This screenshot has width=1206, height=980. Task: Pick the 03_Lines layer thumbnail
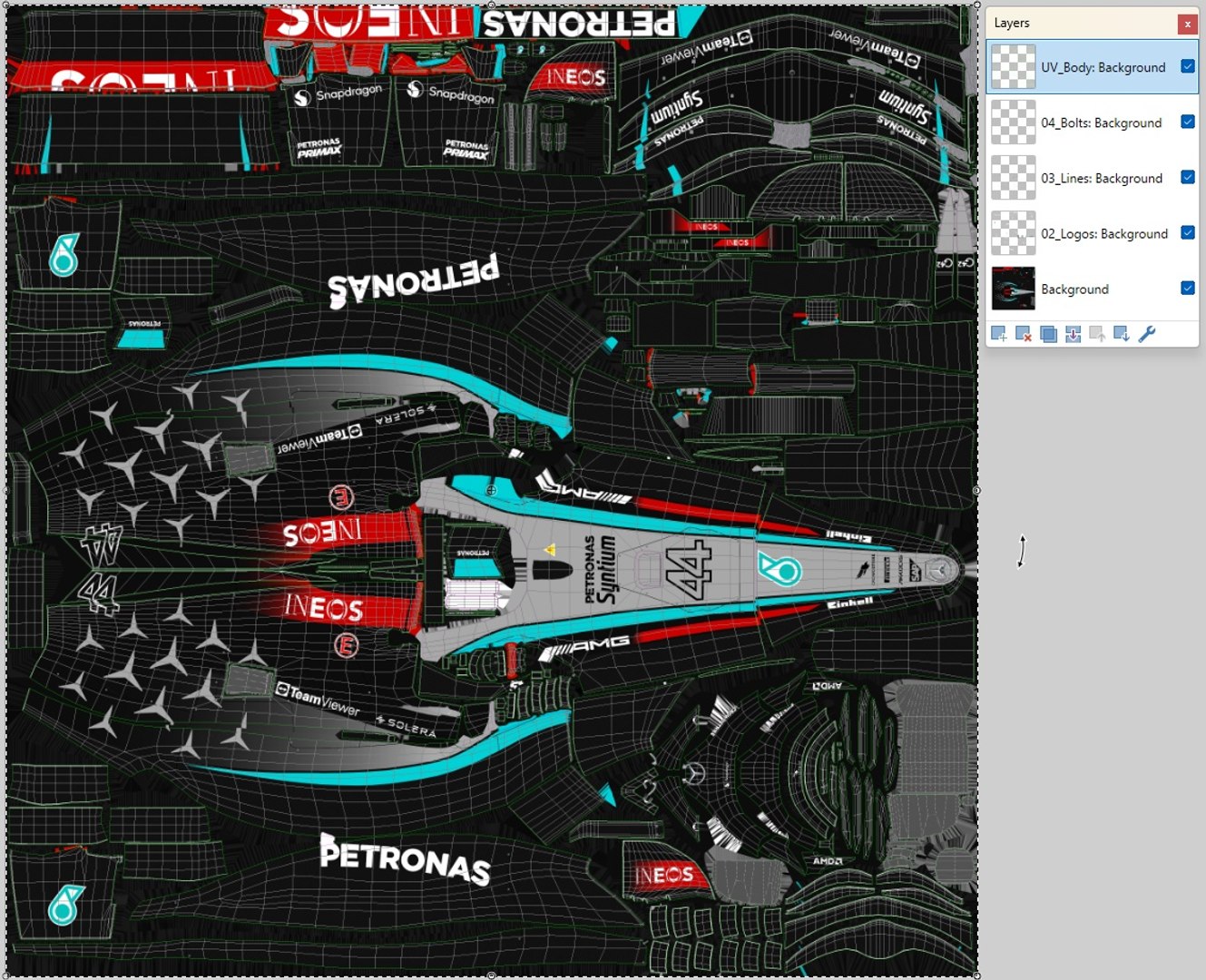pyautogui.click(x=1013, y=177)
